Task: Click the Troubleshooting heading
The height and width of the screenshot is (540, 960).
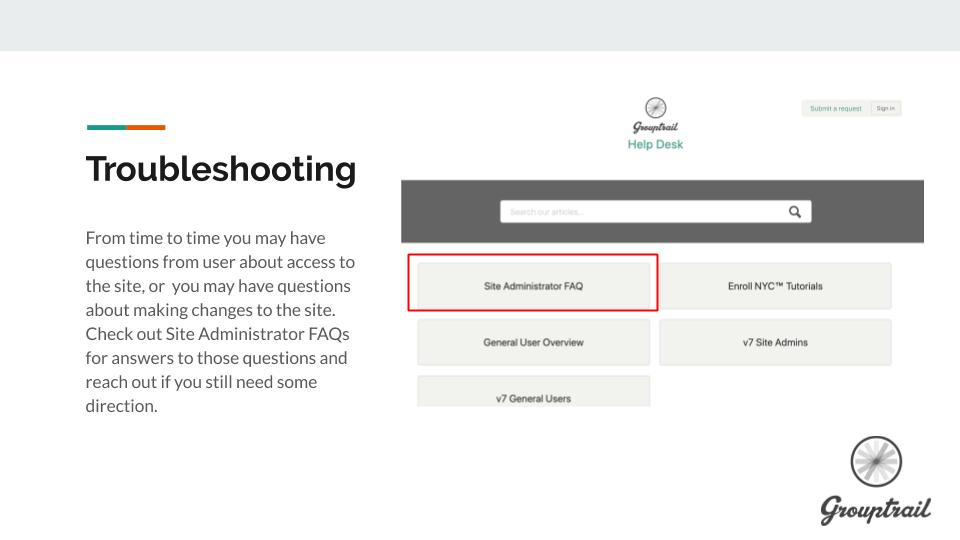Action: pos(220,169)
